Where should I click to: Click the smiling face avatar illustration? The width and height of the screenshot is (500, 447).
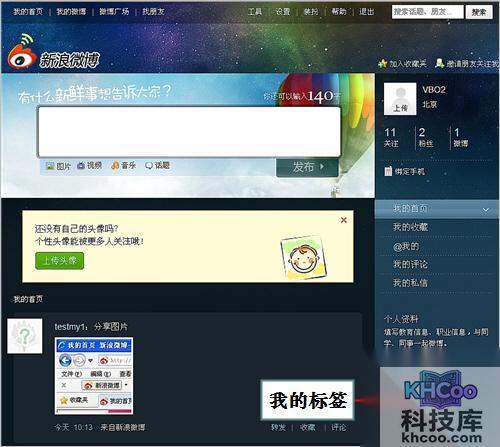point(304,258)
